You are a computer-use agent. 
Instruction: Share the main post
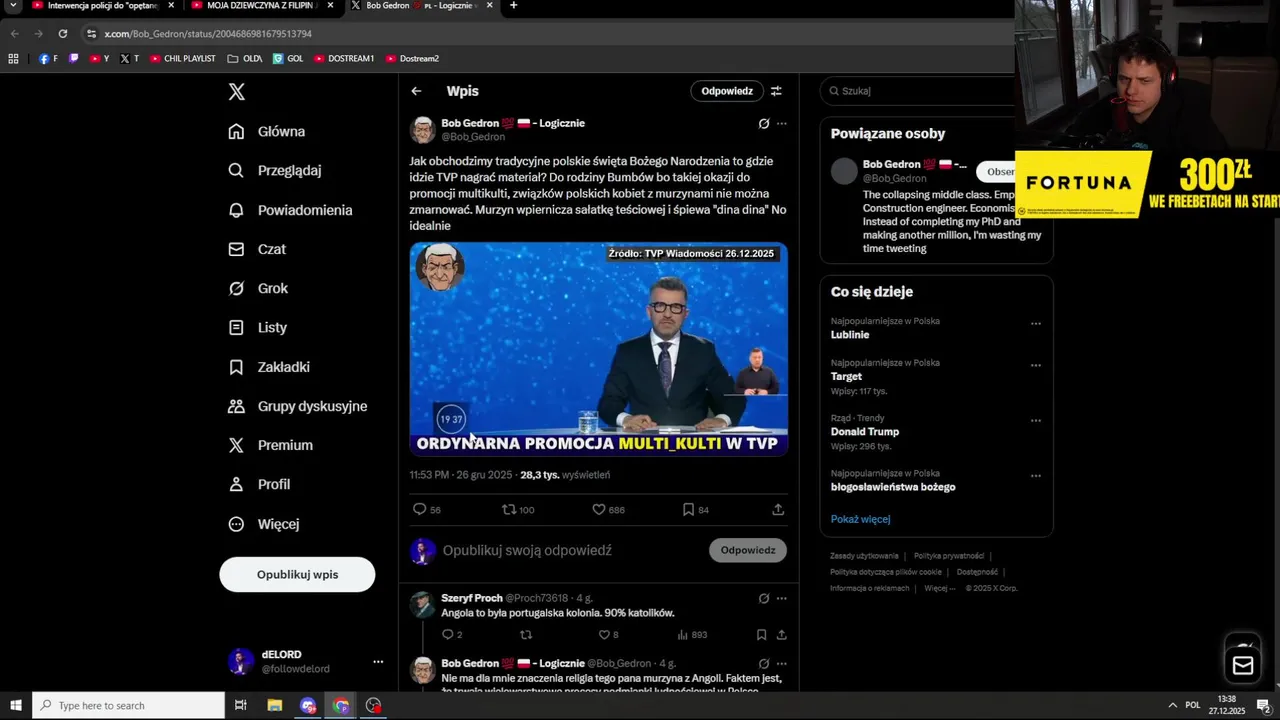[x=778, y=509]
